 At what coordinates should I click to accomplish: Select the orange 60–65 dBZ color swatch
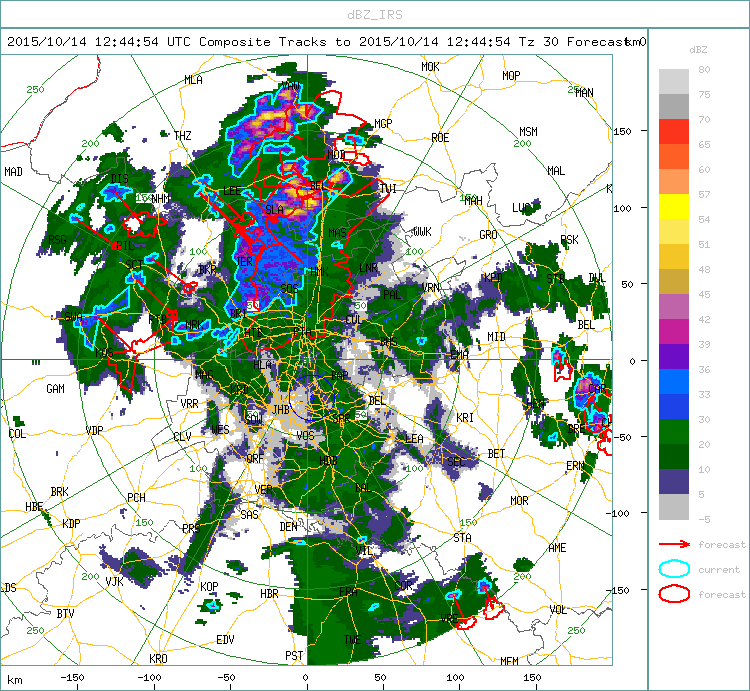click(x=674, y=157)
